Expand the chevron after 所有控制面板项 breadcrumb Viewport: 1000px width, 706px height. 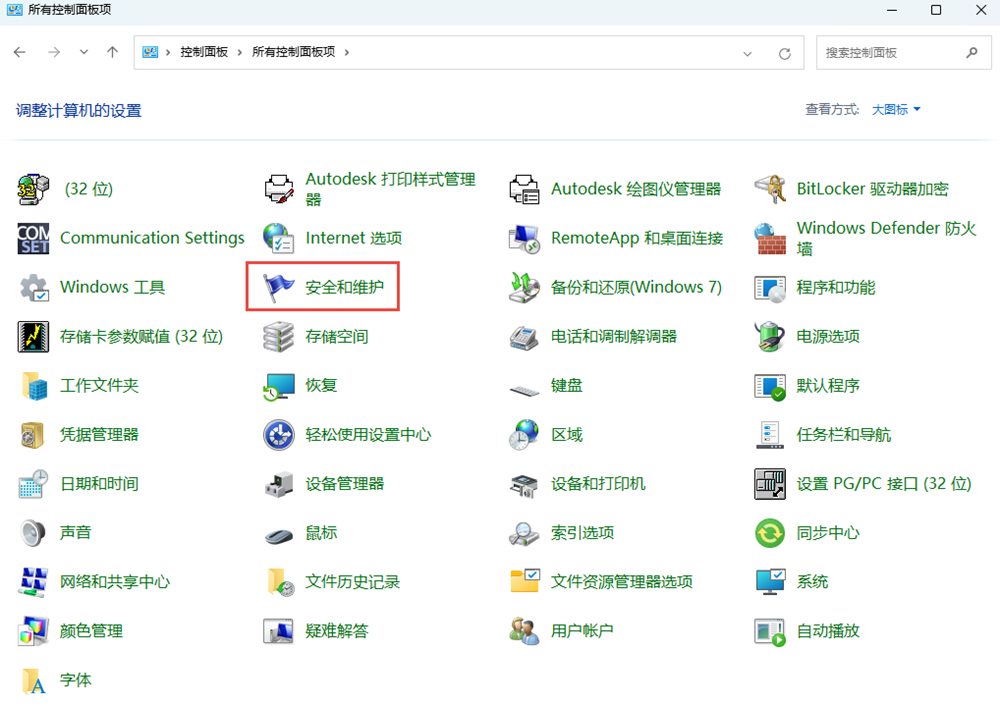click(x=347, y=52)
